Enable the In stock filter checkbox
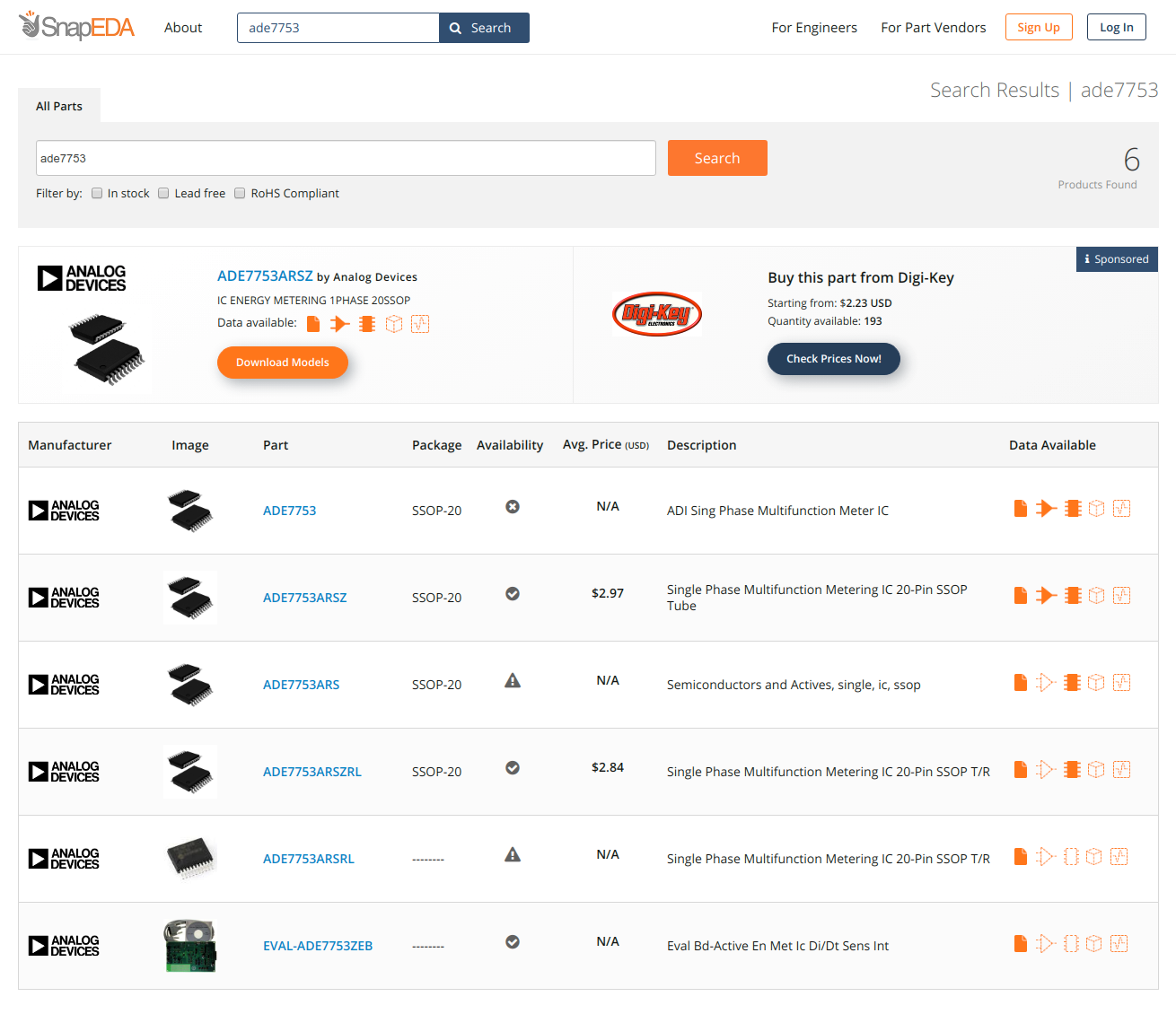 [97, 193]
